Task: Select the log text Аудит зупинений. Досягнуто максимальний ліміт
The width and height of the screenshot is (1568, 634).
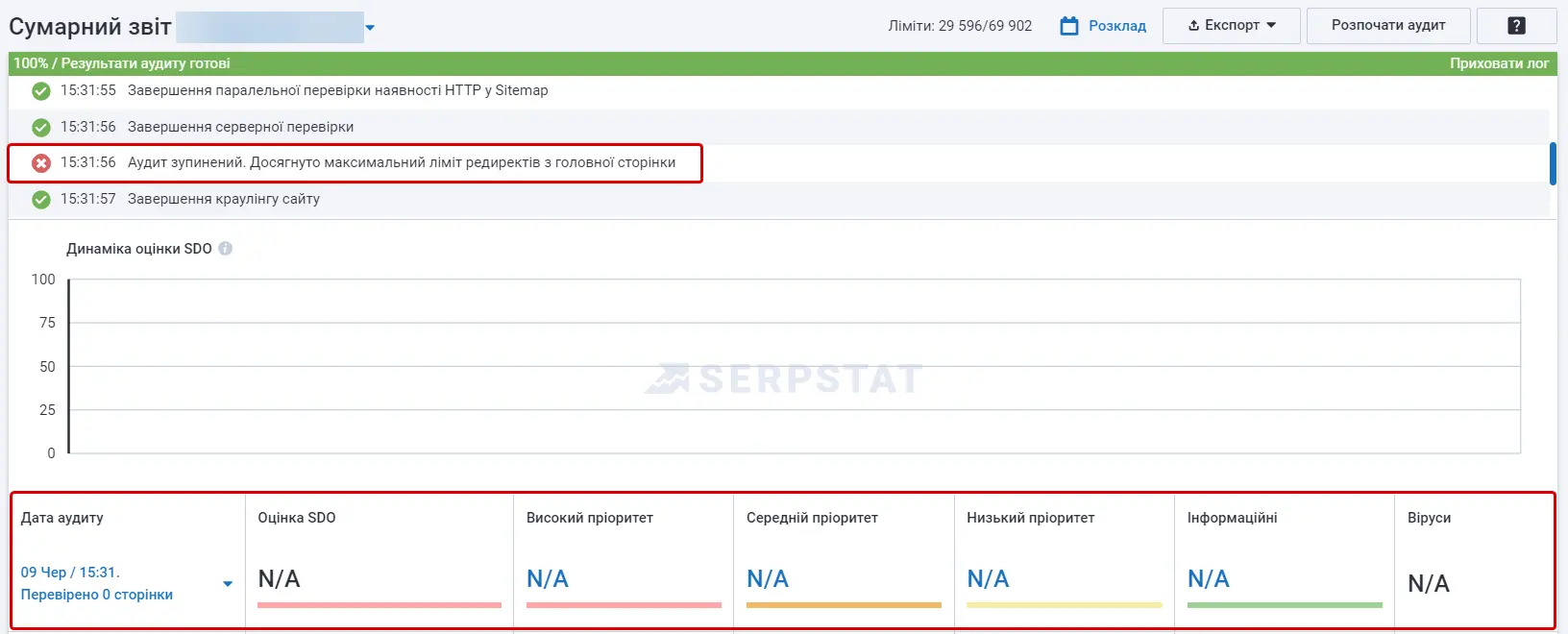Action: [402, 162]
